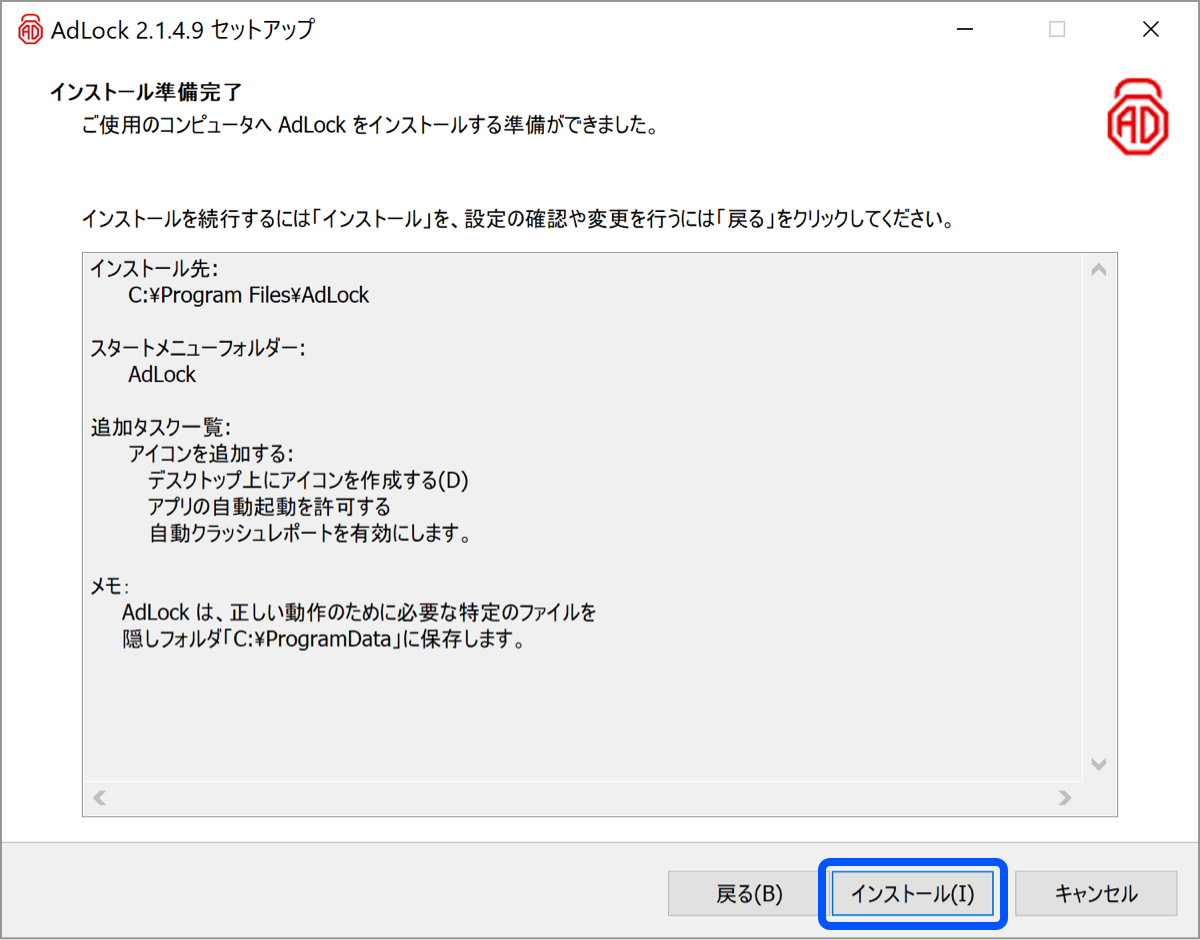Click the scroll down arrow in summary box
This screenshot has width=1200, height=940.
[1098, 765]
